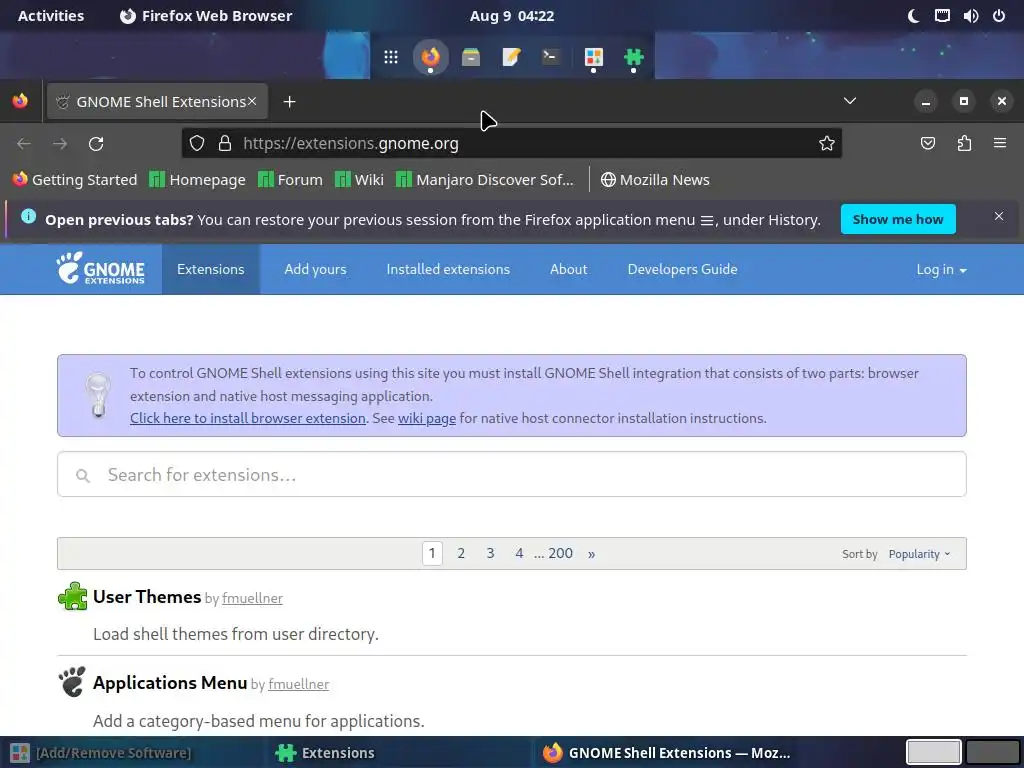
Task: Toggle night light moon icon in top bar
Action: pos(914,16)
